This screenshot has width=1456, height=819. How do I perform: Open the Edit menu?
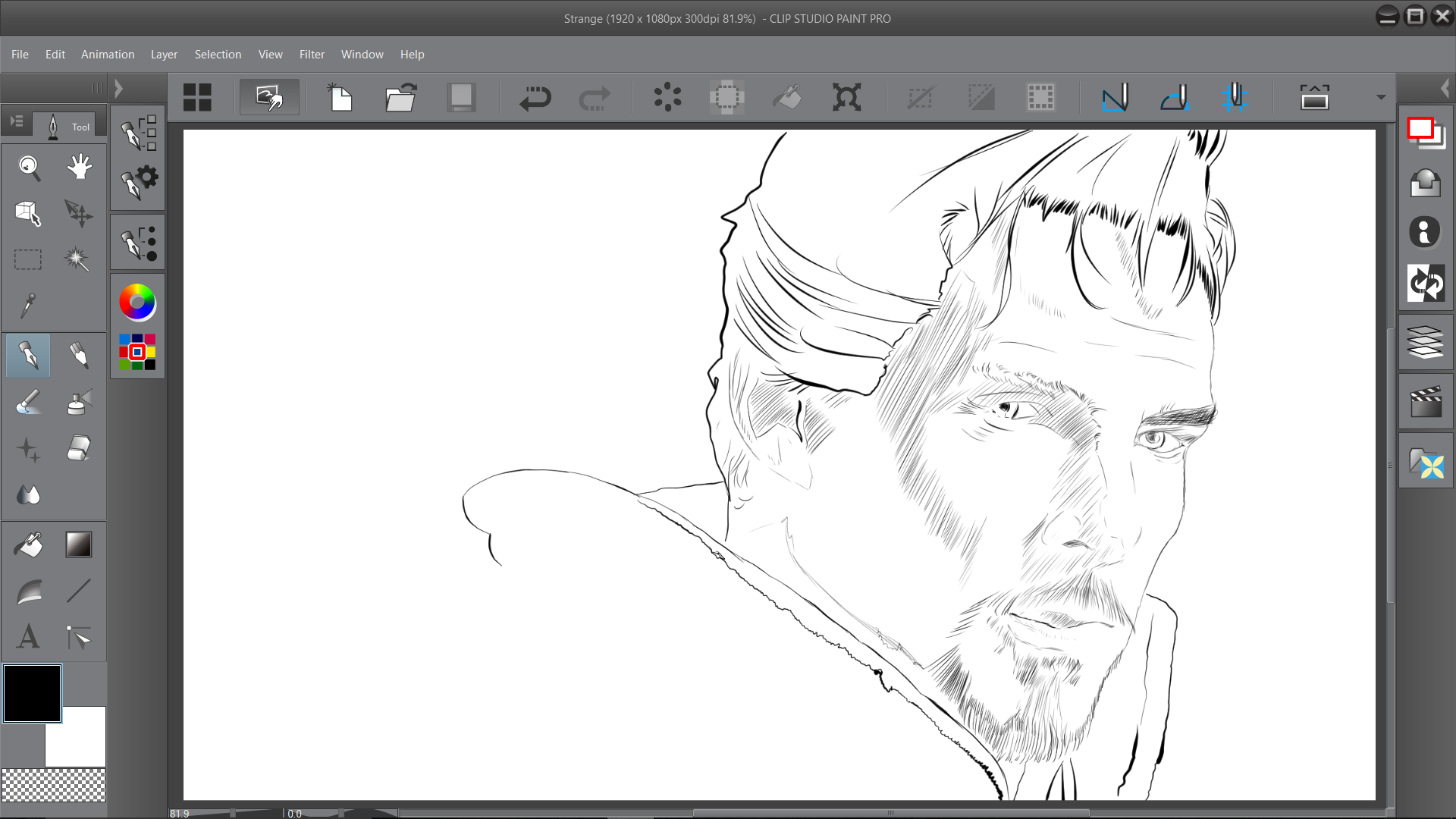coord(55,55)
